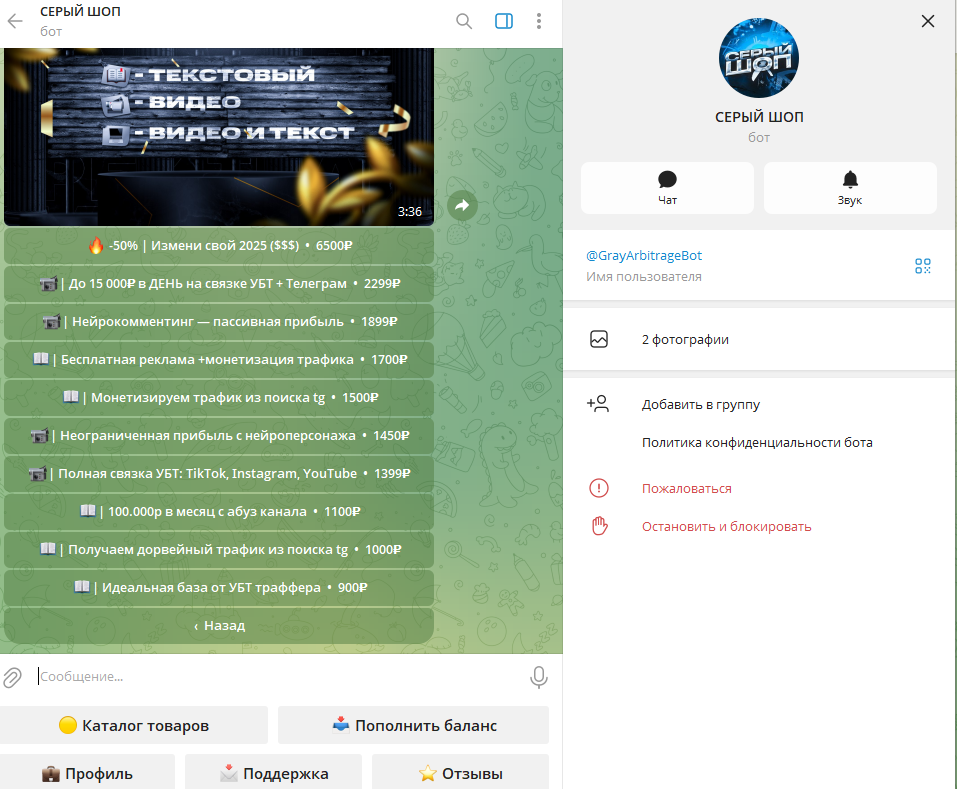Open the 2 фотографии shared media
This screenshot has height=789, width=957.
685,339
